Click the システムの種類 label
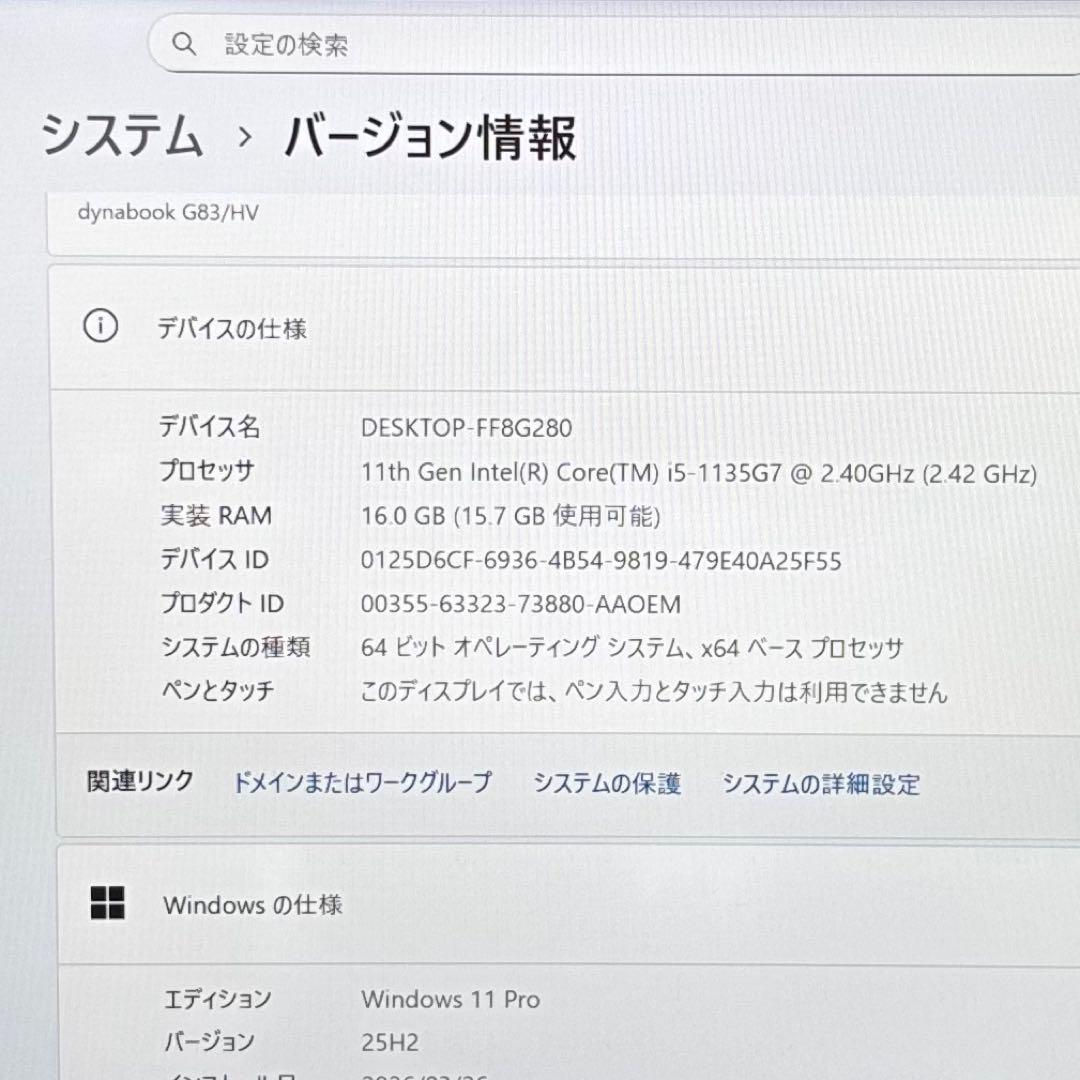 pos(236,647)
